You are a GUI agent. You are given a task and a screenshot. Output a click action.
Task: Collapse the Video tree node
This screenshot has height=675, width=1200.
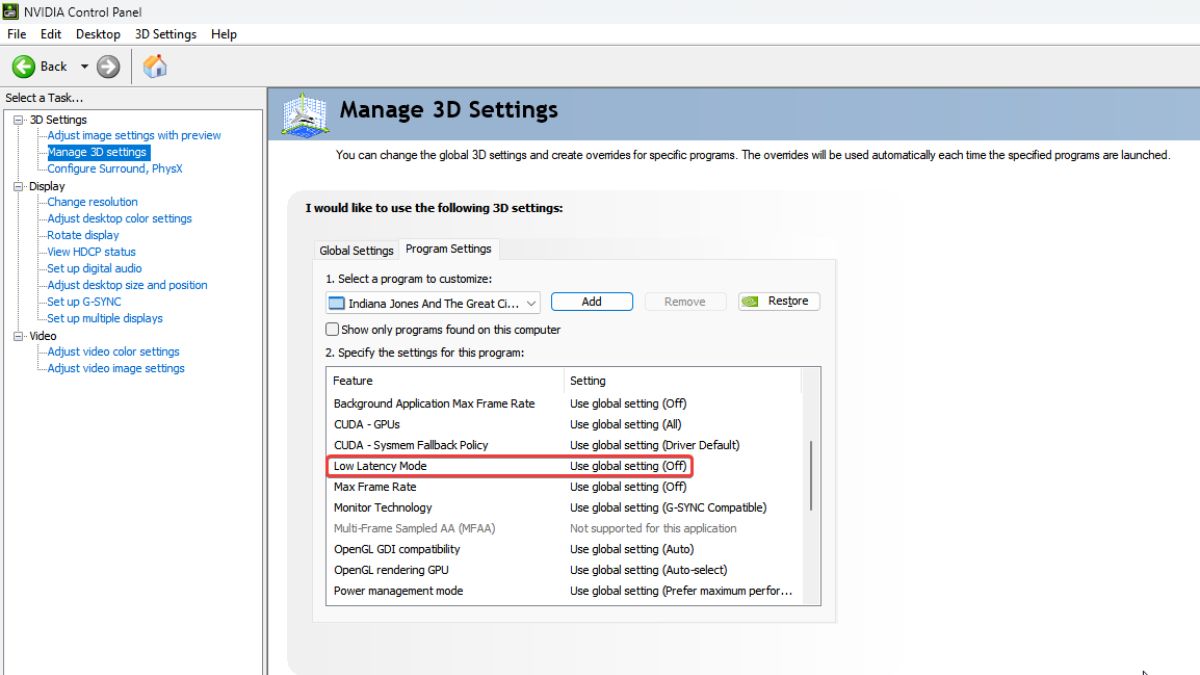click(19, 336)
